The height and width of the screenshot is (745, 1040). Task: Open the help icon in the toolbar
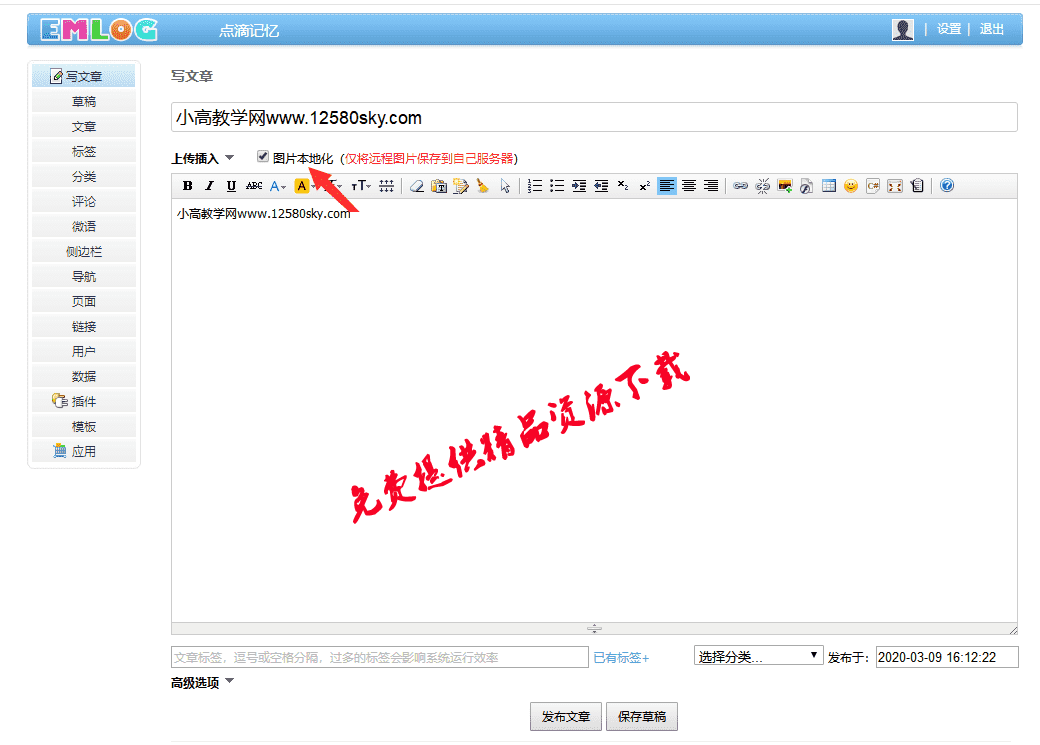tap(945, 186)
